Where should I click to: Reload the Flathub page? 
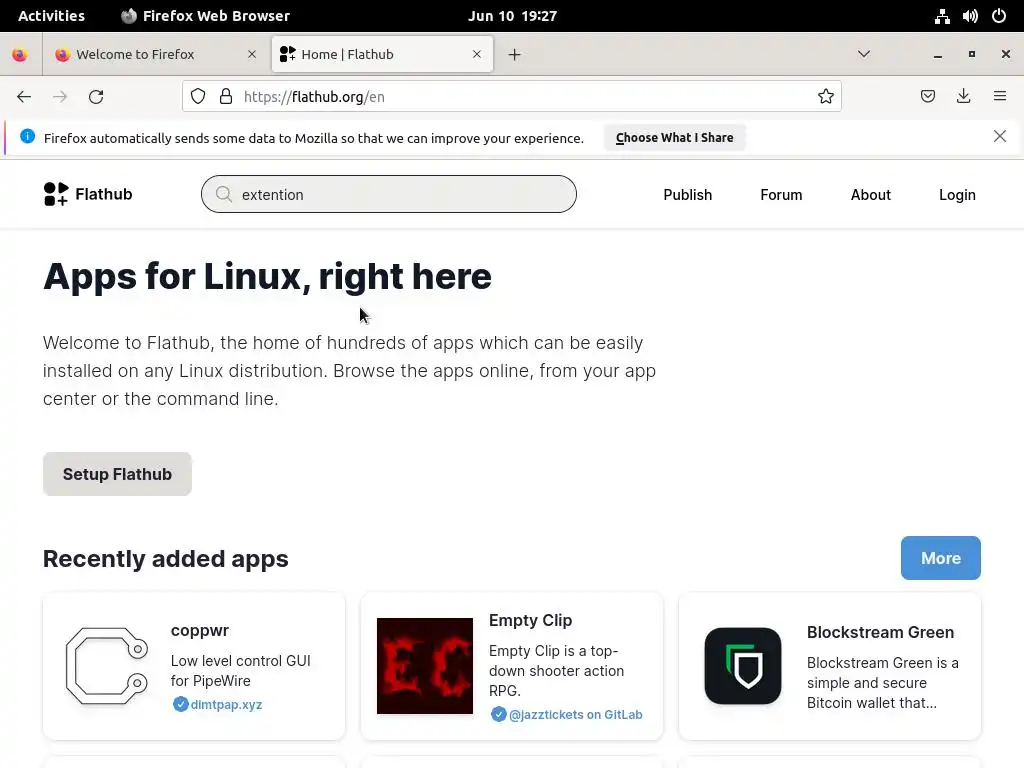pos(96,97)
